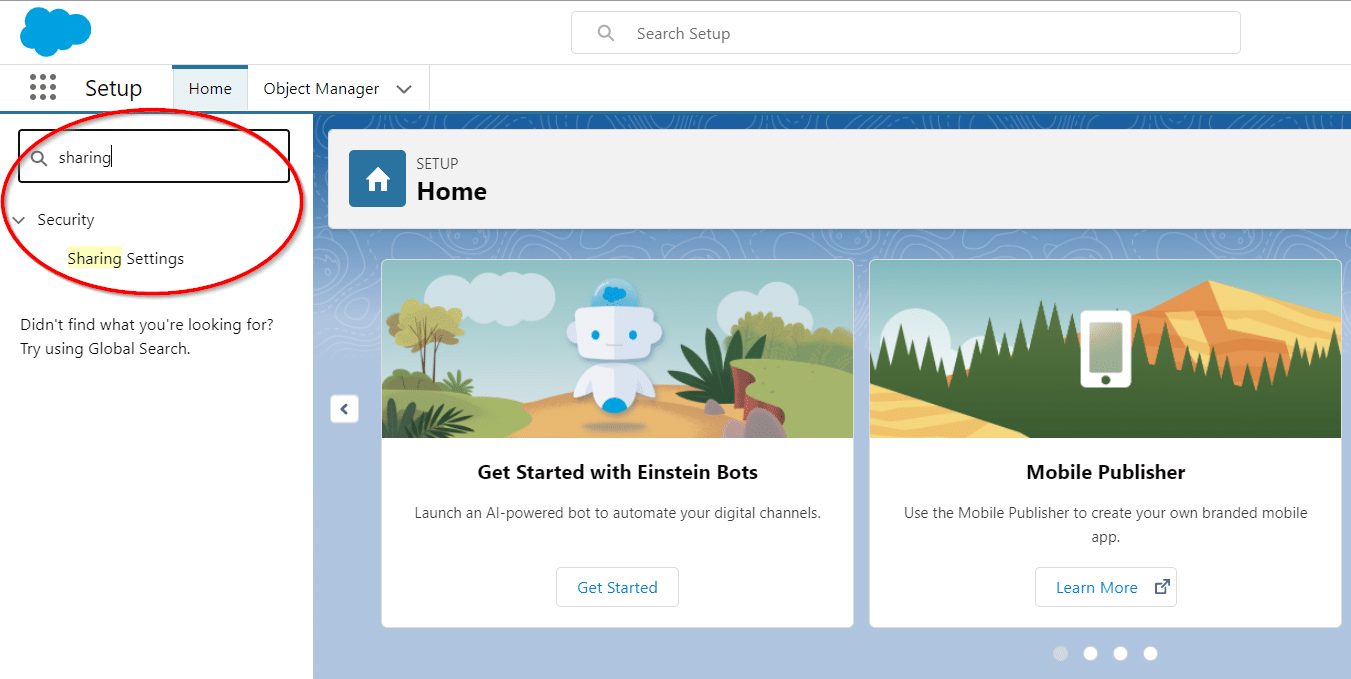Click the Get Started button
The image size is (1351, 679).
pyautogui.click(x=617, y=587)
